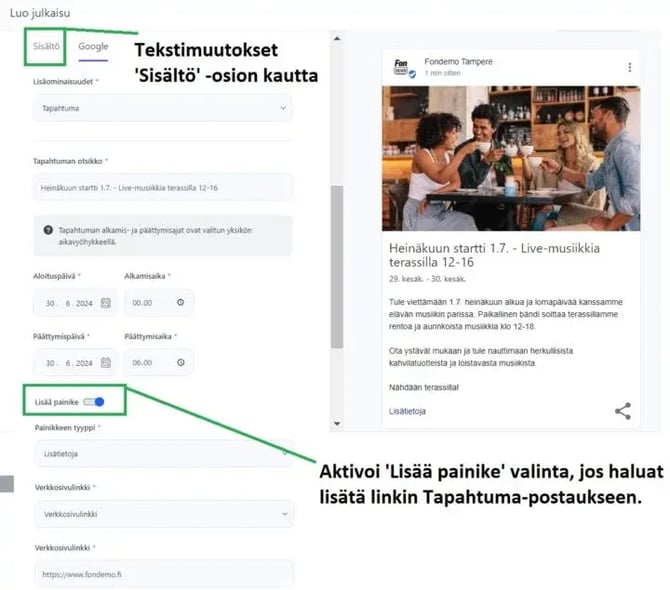670x590 pixels.
Task: Open the clock icon for Alkamisaika
Action: coord(181,302)
